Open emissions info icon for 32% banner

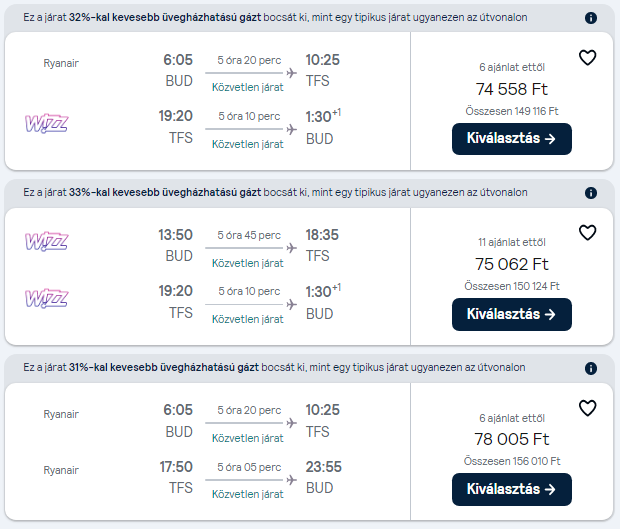tap(591, 18)
